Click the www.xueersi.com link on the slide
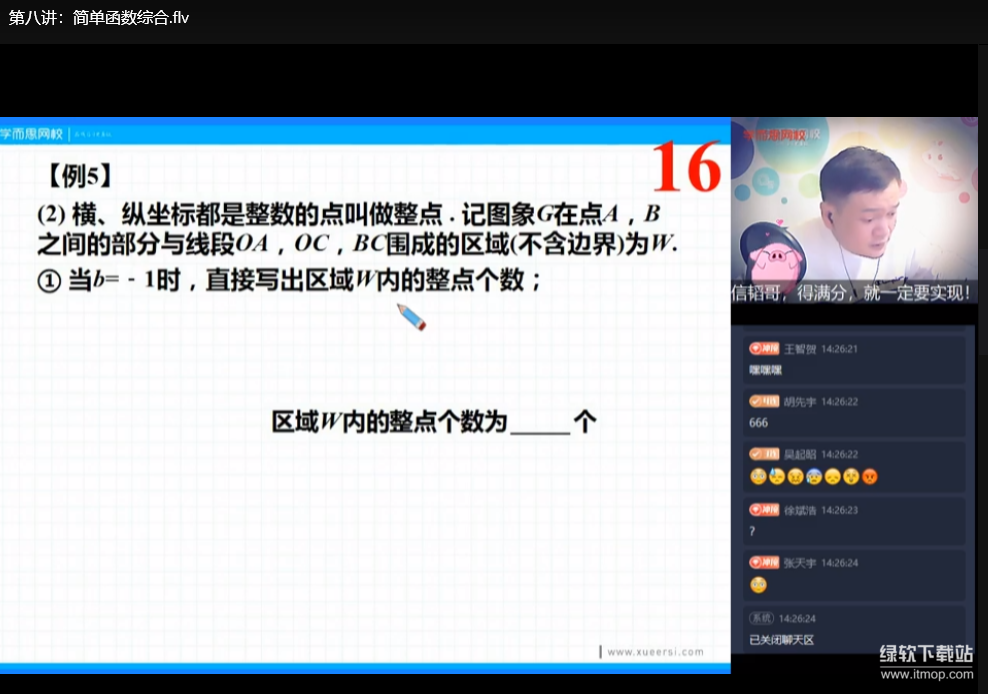988x694 pixels. pos(655,652)
